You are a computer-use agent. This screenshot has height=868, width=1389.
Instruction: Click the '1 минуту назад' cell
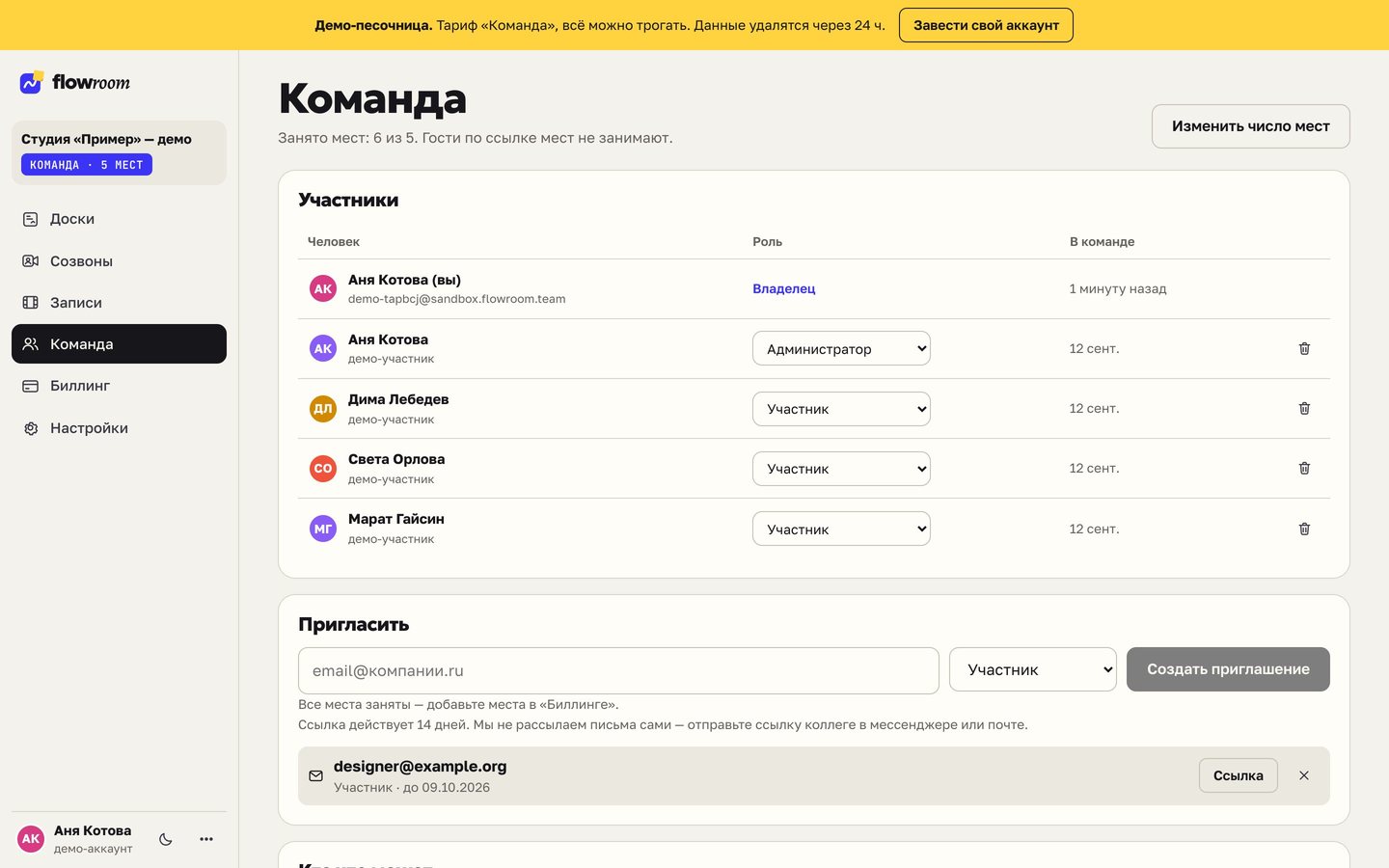pos(1118,288)
